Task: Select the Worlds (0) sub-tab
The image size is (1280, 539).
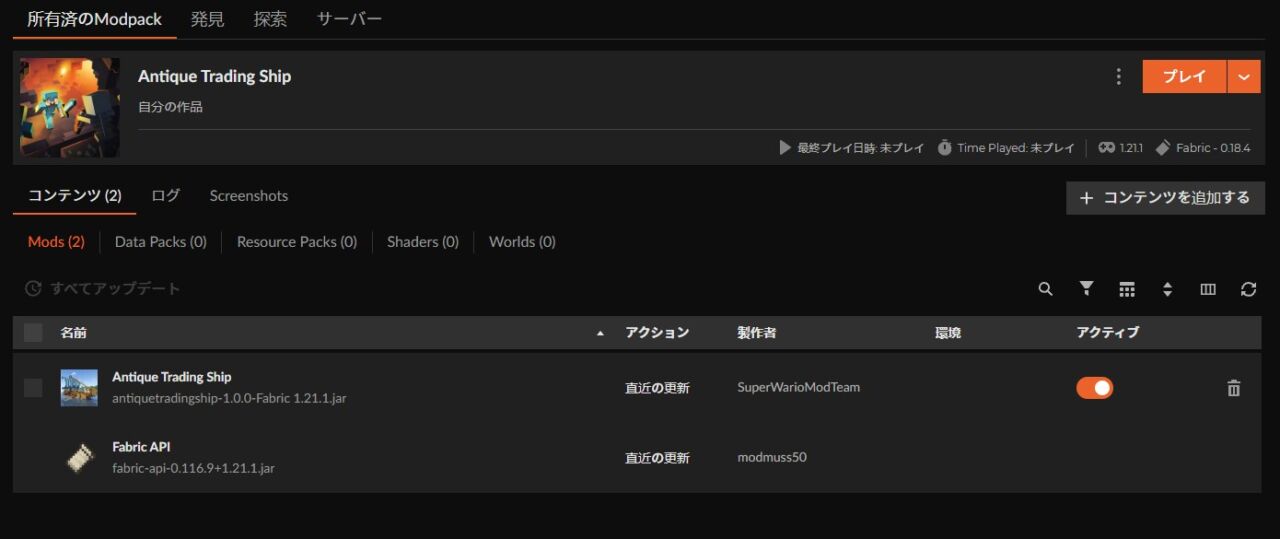Action: click(522, 242)
